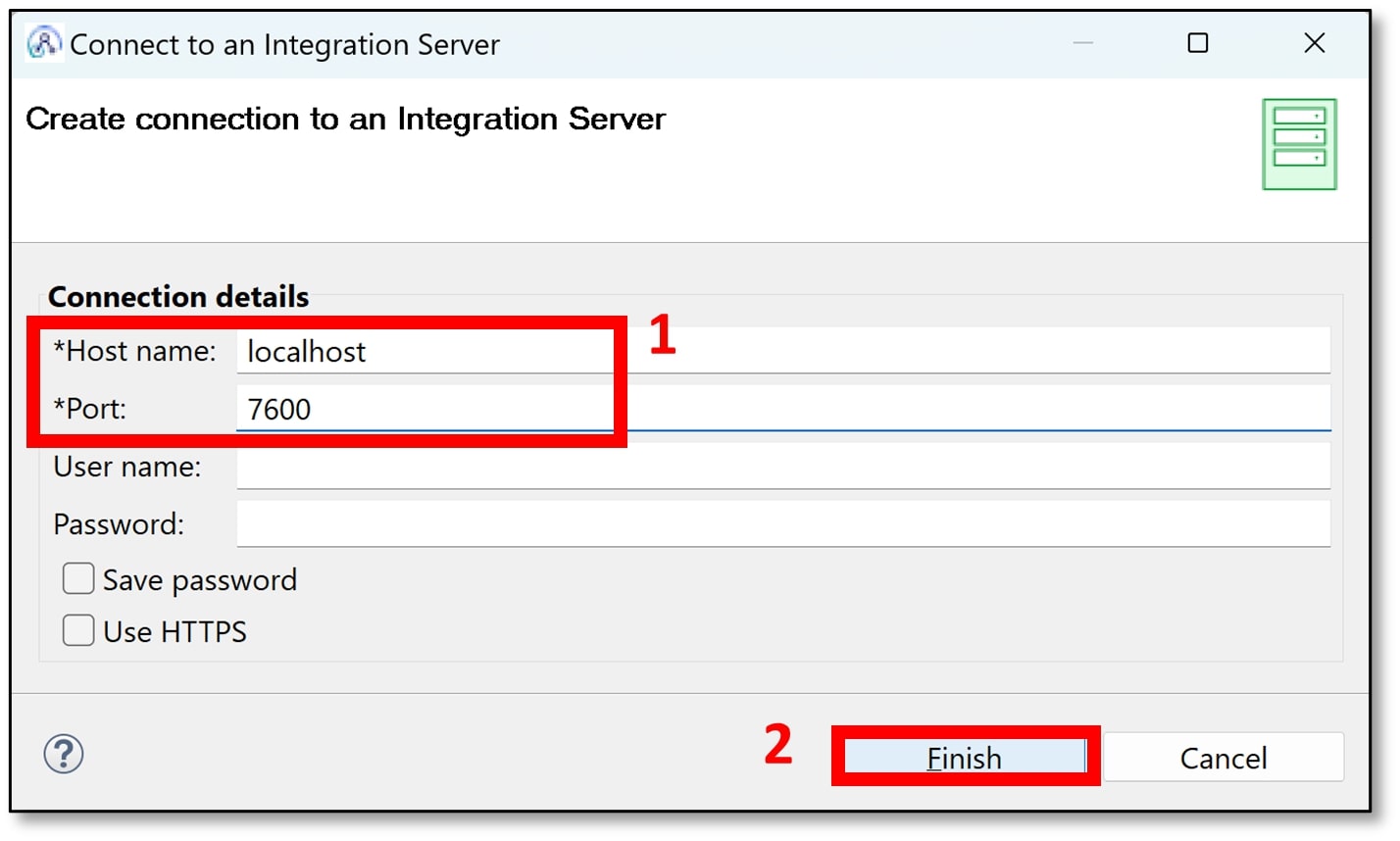Click the Help question mark icon
Image resolution: width=1400 pixels, height=841 pixels.
[x=62, y=755]
